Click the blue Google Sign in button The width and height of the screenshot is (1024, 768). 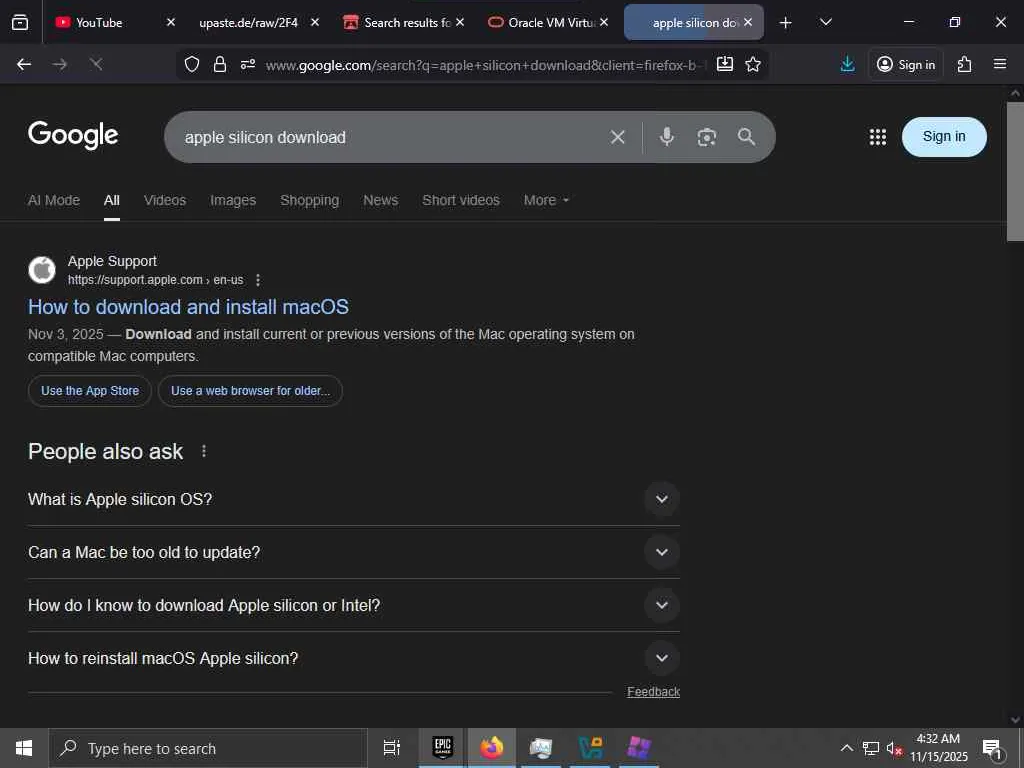coord(944,136)
